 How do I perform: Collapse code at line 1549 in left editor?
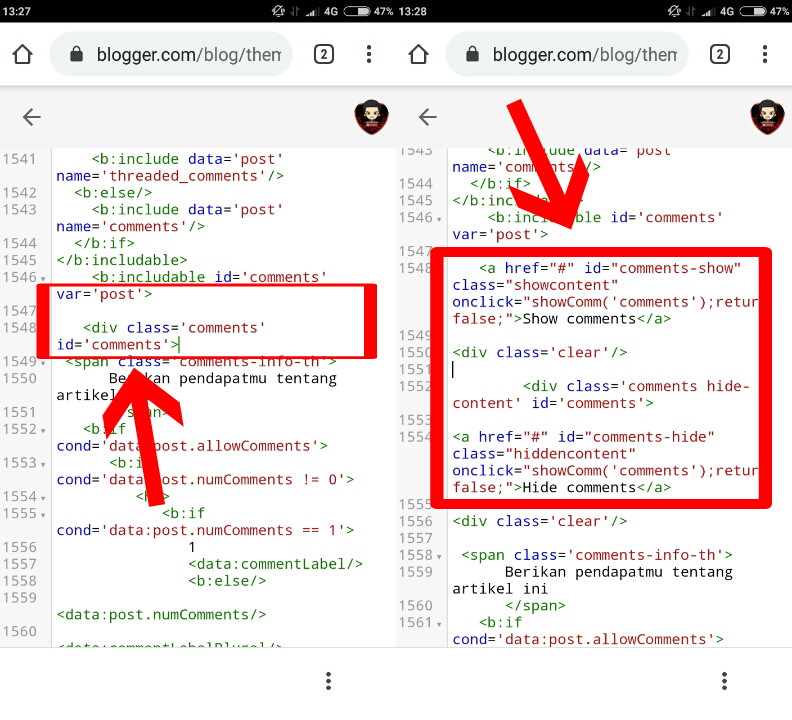(43, 363)
